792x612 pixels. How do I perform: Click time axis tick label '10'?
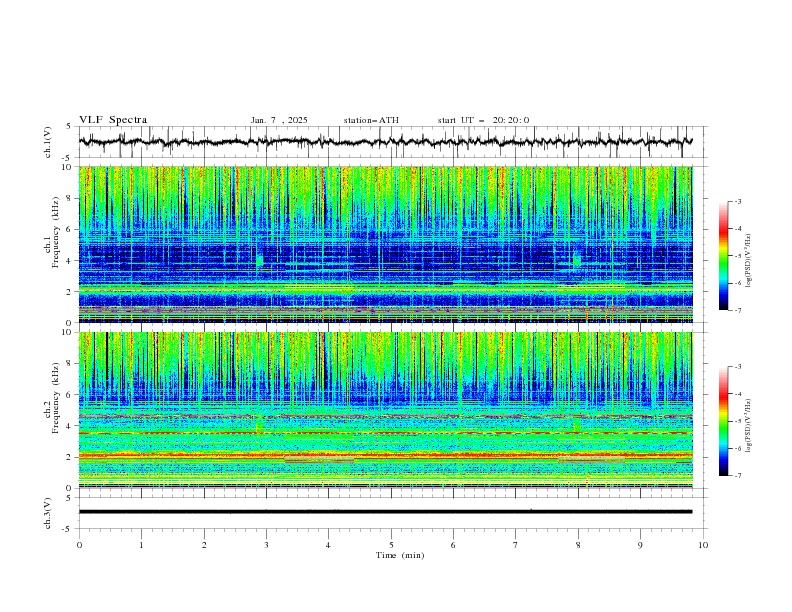pos(703,545)
